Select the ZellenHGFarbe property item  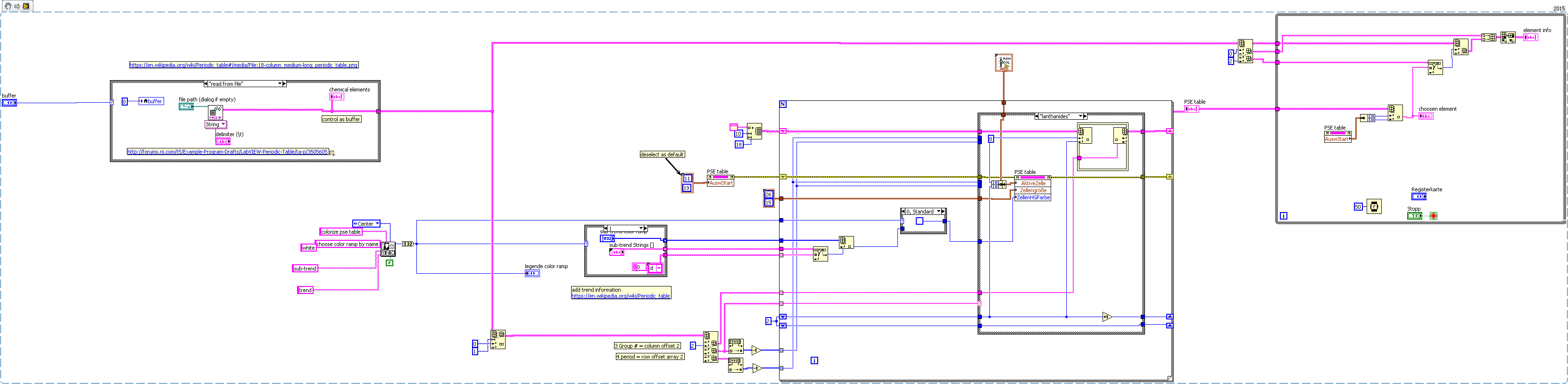(x=1033, y=198)
